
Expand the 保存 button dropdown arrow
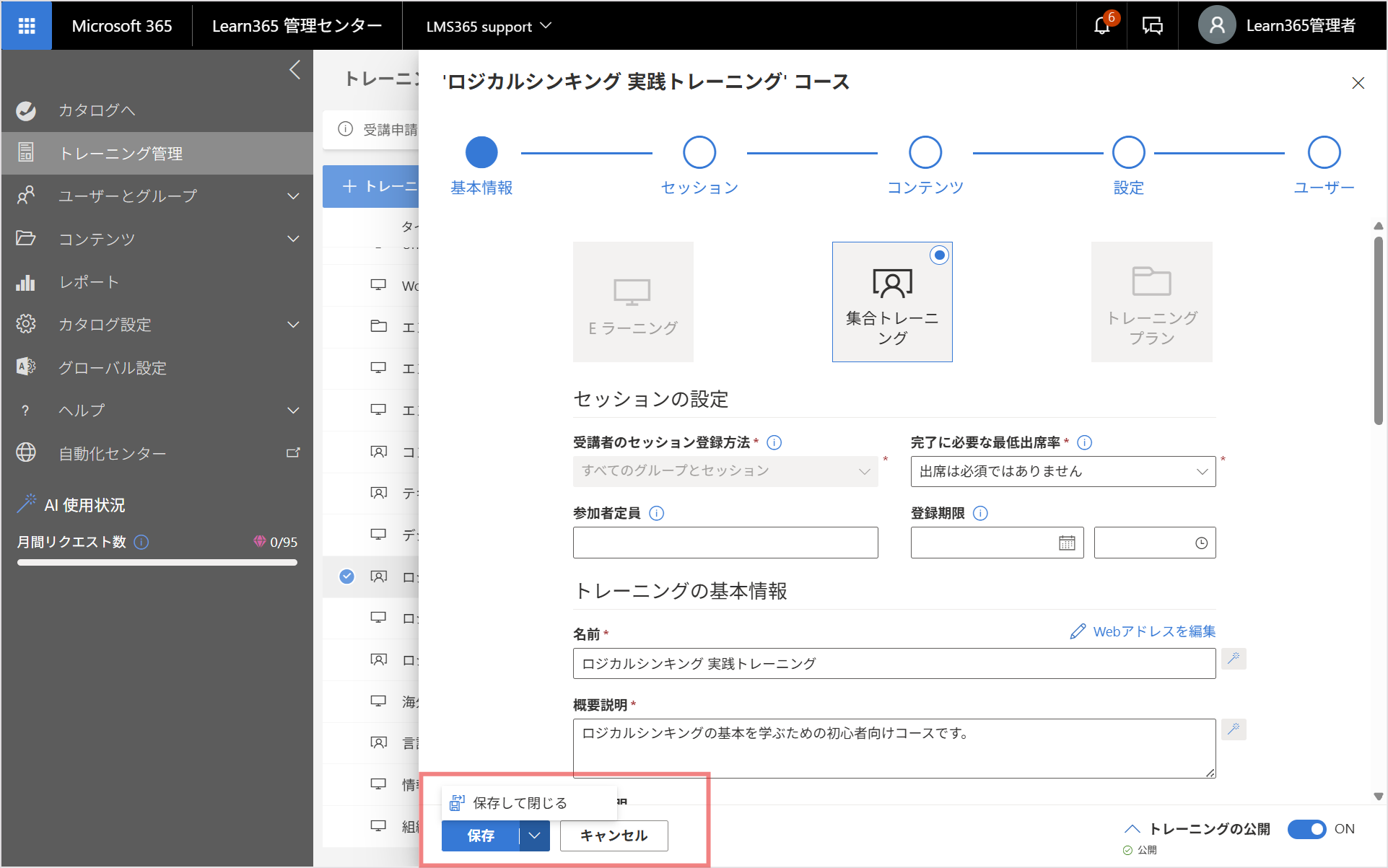point(534,836)
